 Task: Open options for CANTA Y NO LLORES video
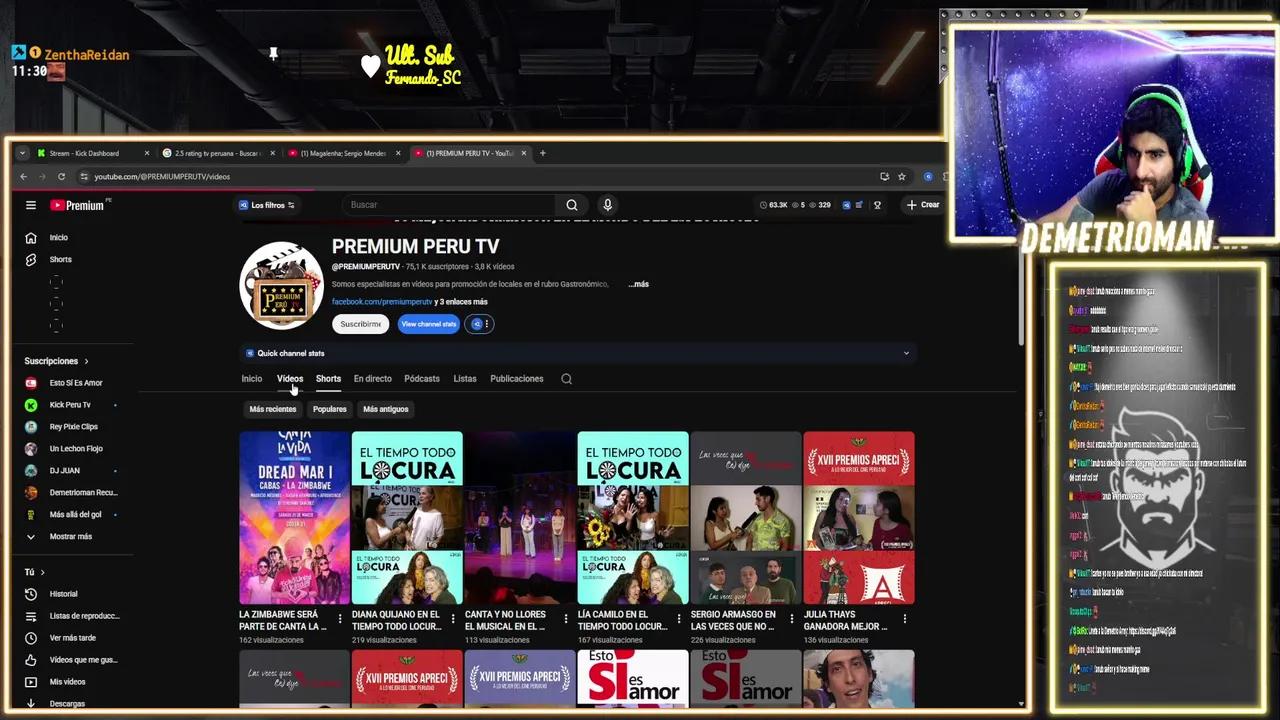tap(566, 619)
